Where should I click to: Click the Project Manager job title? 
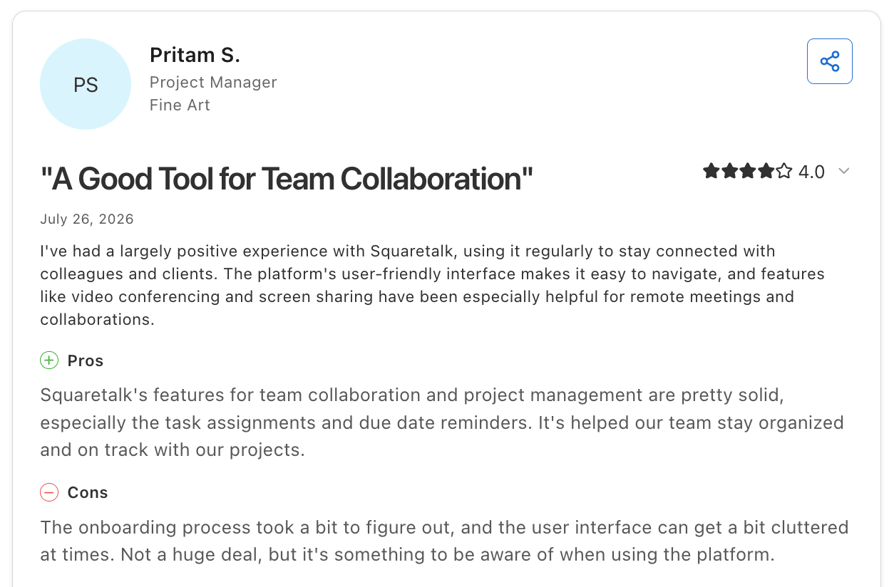tap(213, 83)
